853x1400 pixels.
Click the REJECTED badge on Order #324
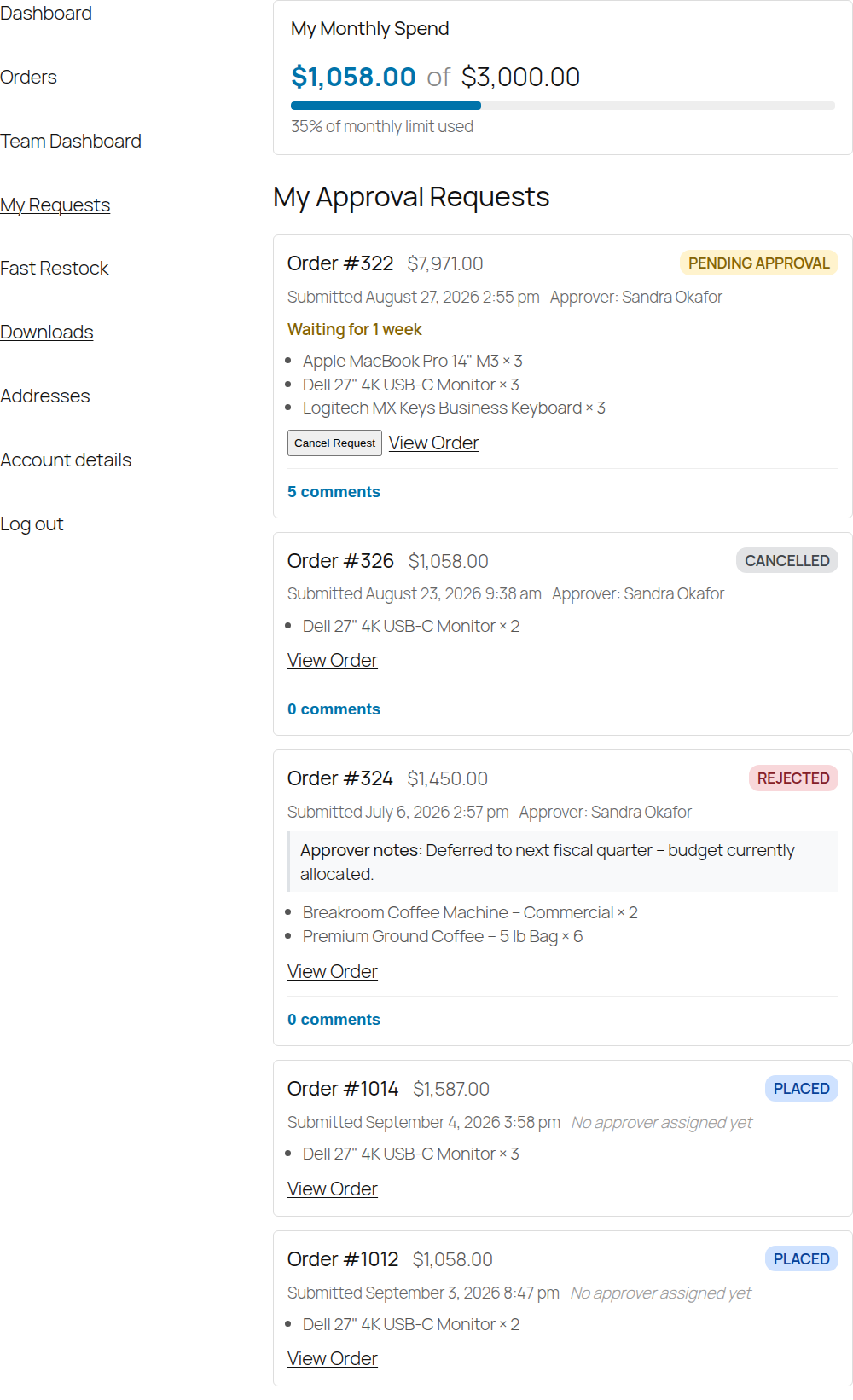(793, 778)
